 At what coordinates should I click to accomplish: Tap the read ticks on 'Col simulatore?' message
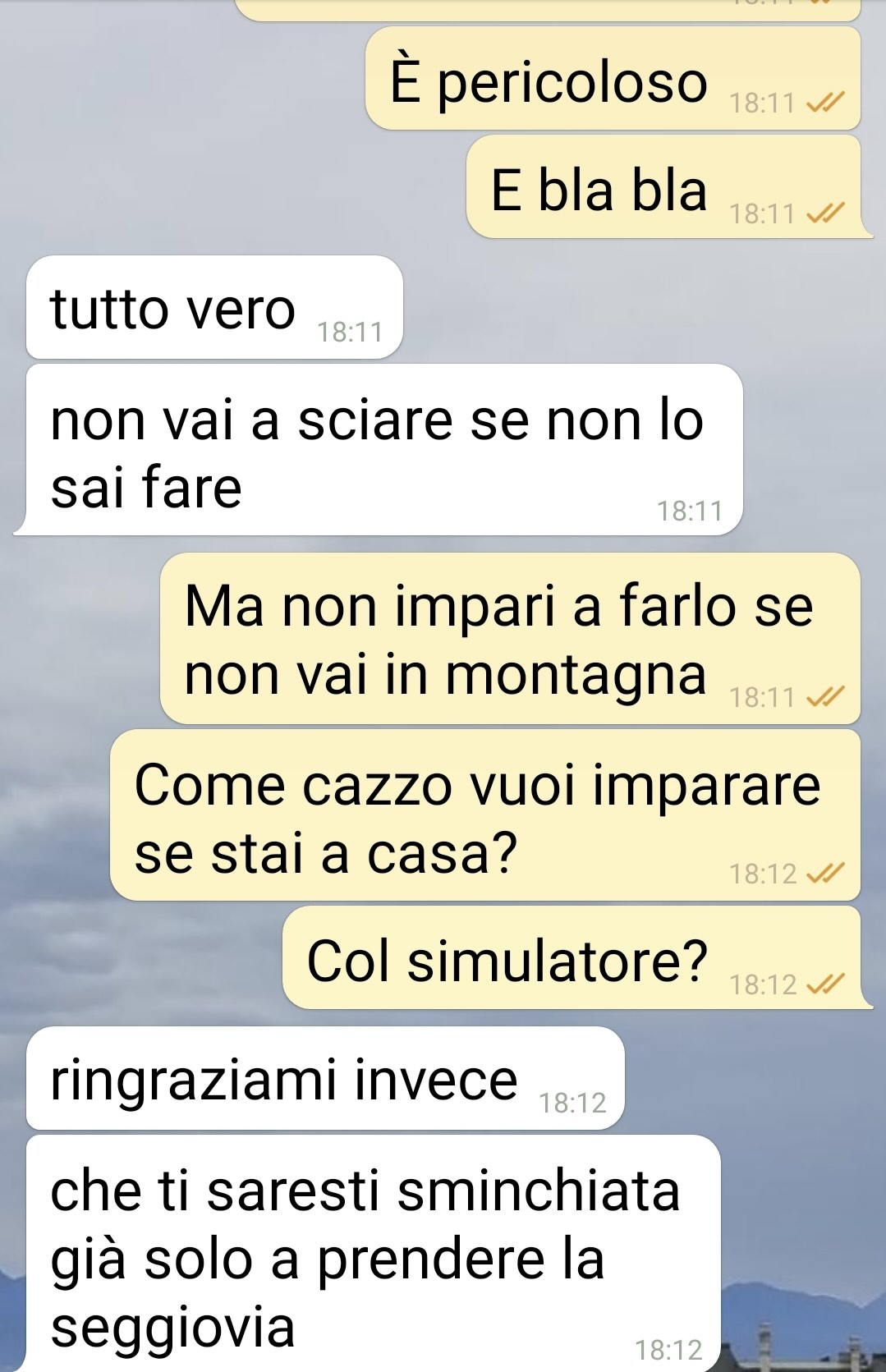pyautogui.click(x=825, y=984)
